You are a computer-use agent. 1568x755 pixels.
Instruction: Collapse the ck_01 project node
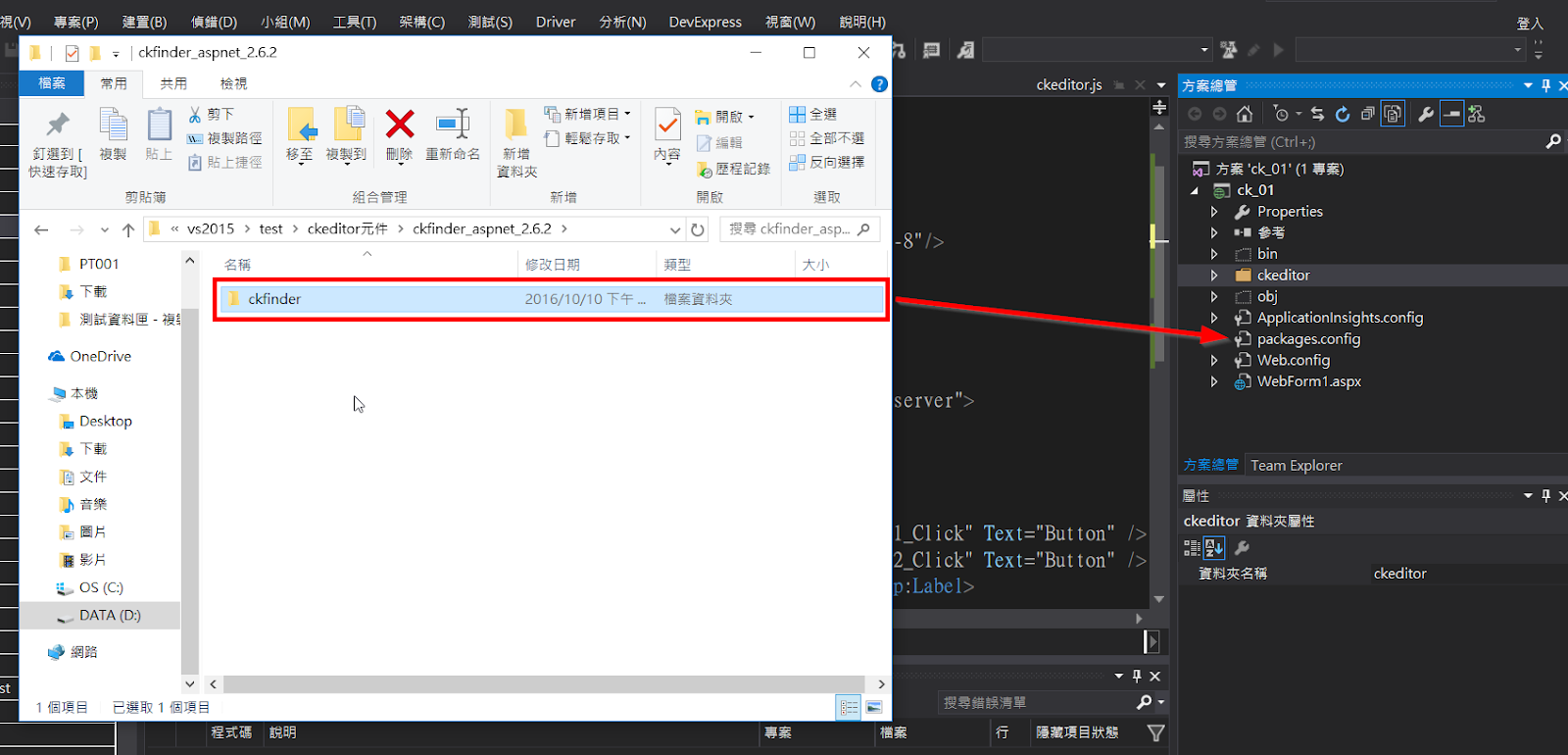1195,190
